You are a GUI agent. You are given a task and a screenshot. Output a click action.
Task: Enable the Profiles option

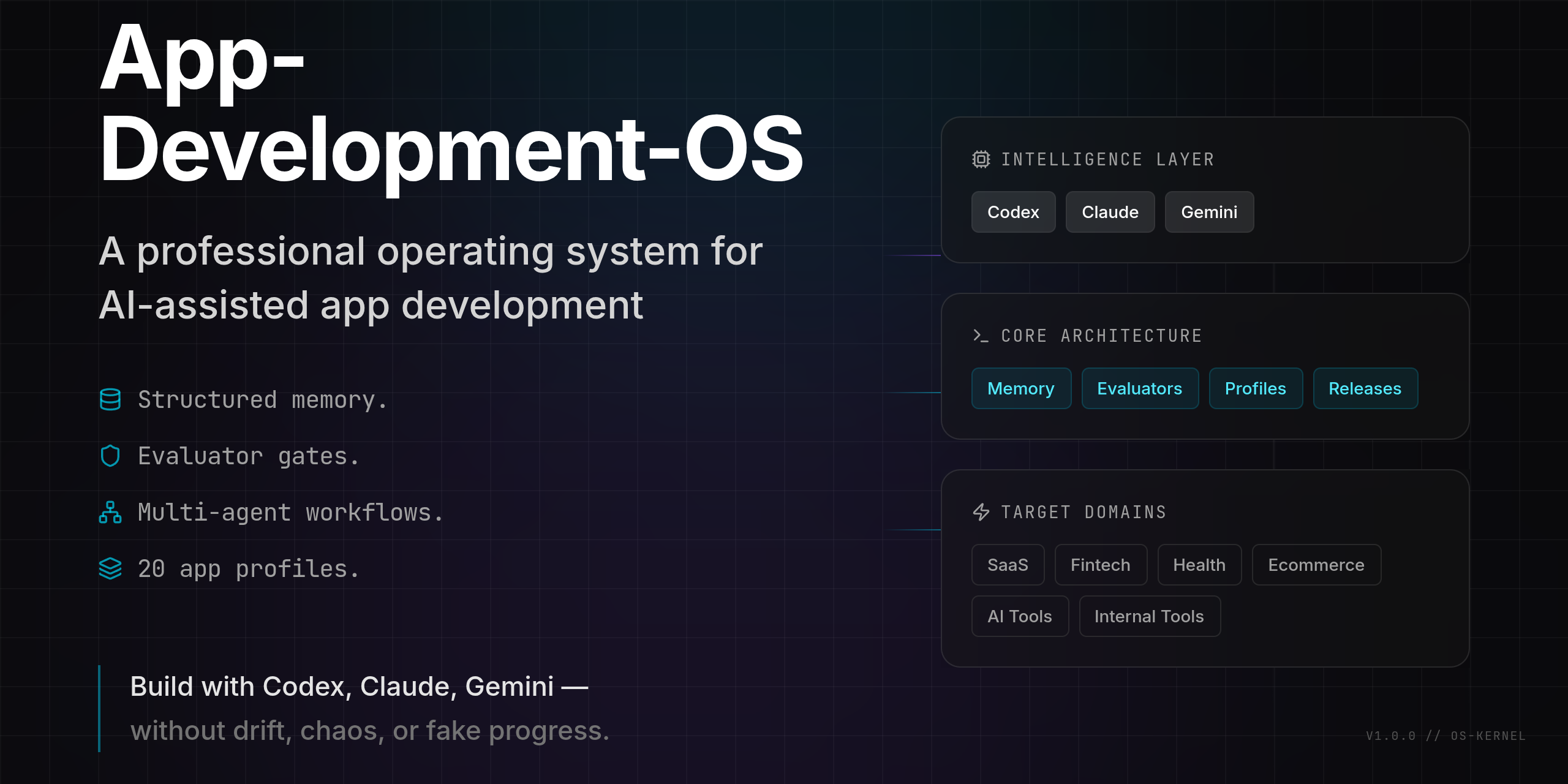pos(1256,388)
